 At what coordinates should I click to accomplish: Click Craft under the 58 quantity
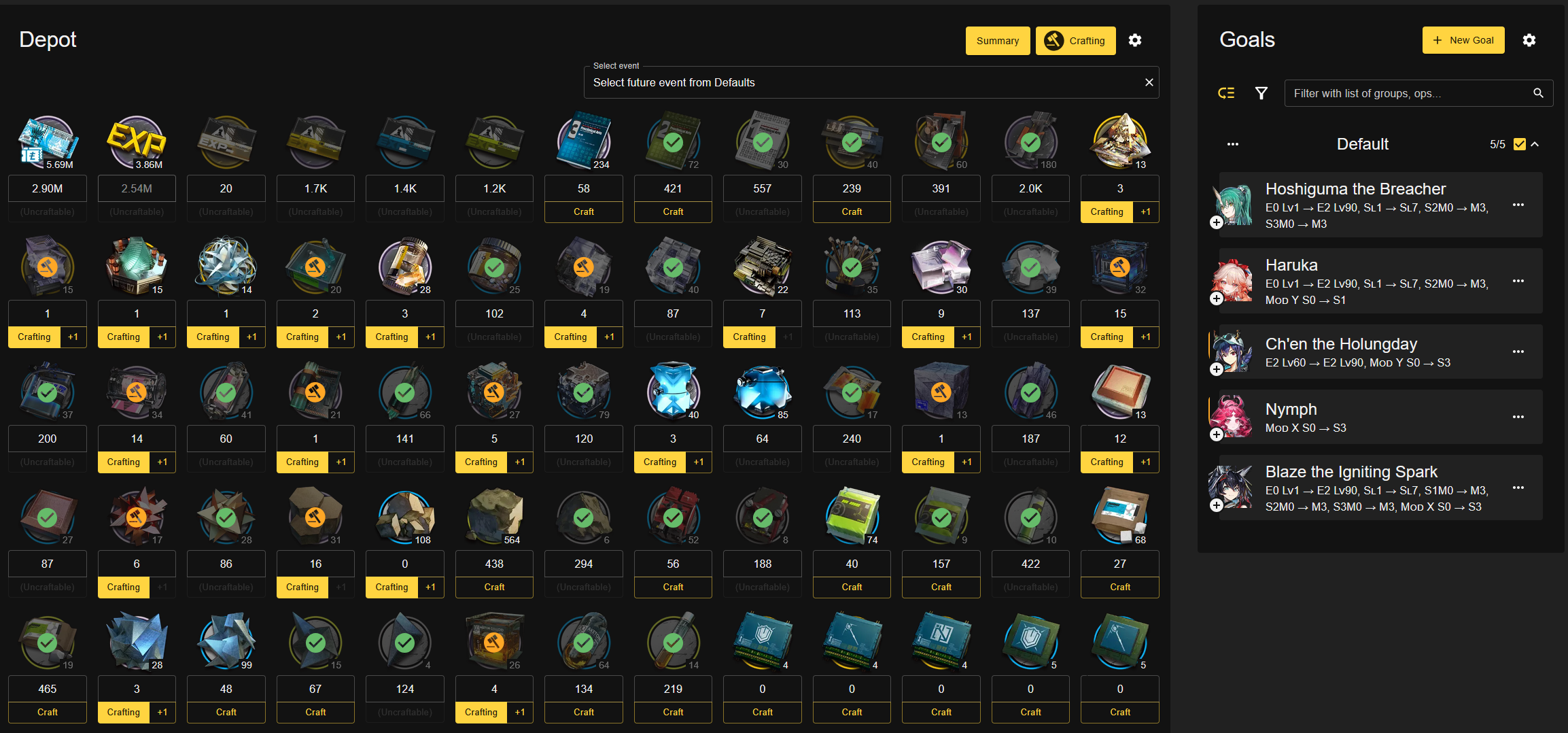click(x=584, y=211)
